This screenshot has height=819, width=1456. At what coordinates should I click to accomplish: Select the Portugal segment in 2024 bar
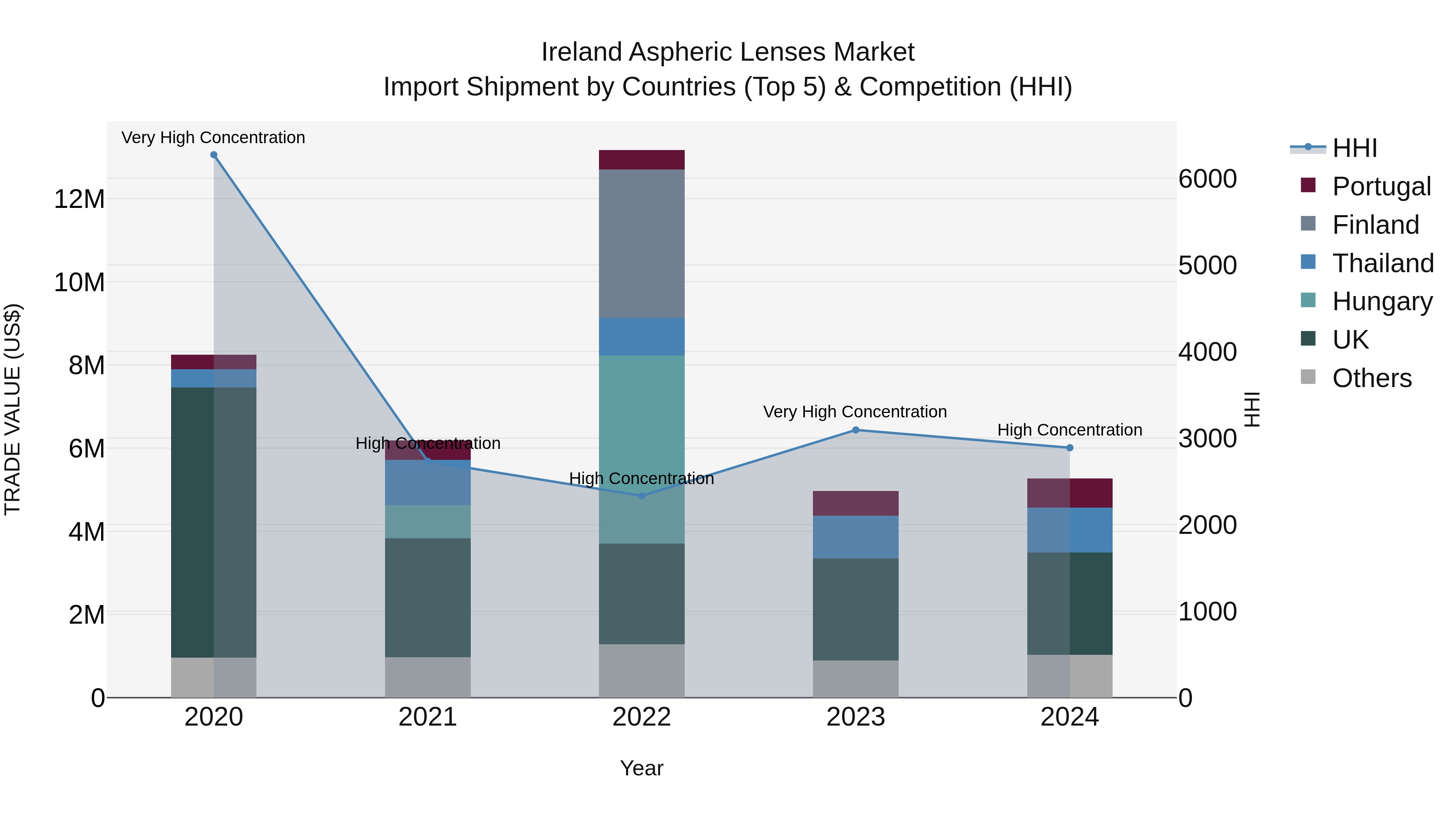(x=1069, y=493)
